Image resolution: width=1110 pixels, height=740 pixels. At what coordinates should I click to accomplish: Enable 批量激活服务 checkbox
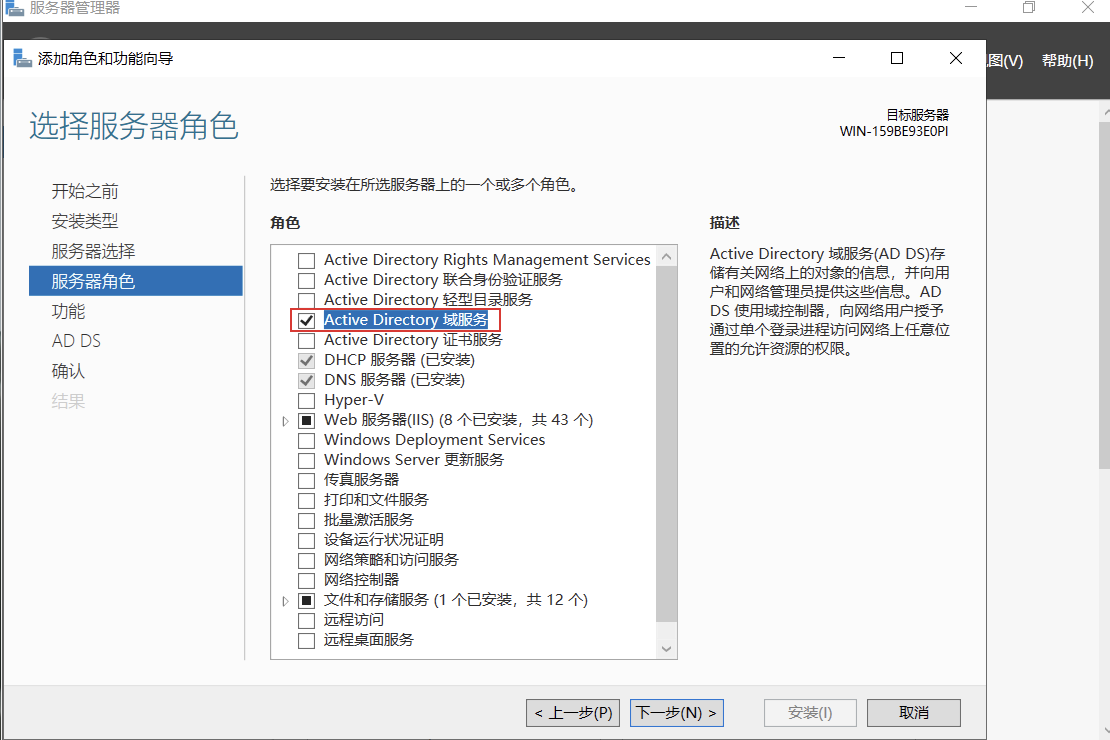click(307, 520)
